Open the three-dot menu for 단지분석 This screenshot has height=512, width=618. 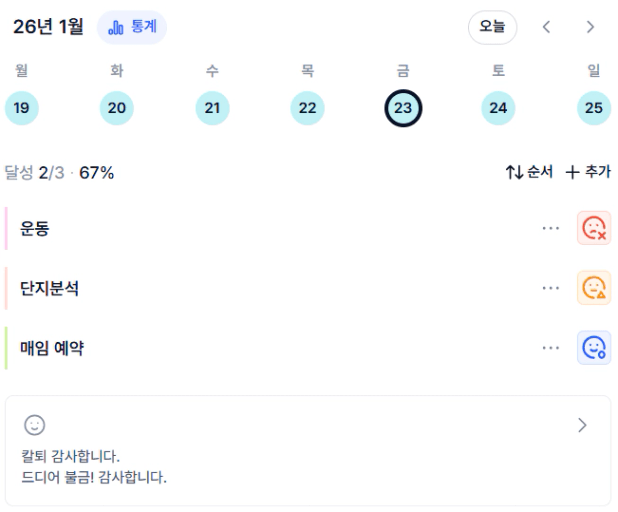pyautogui.click(x=550, y=288)
